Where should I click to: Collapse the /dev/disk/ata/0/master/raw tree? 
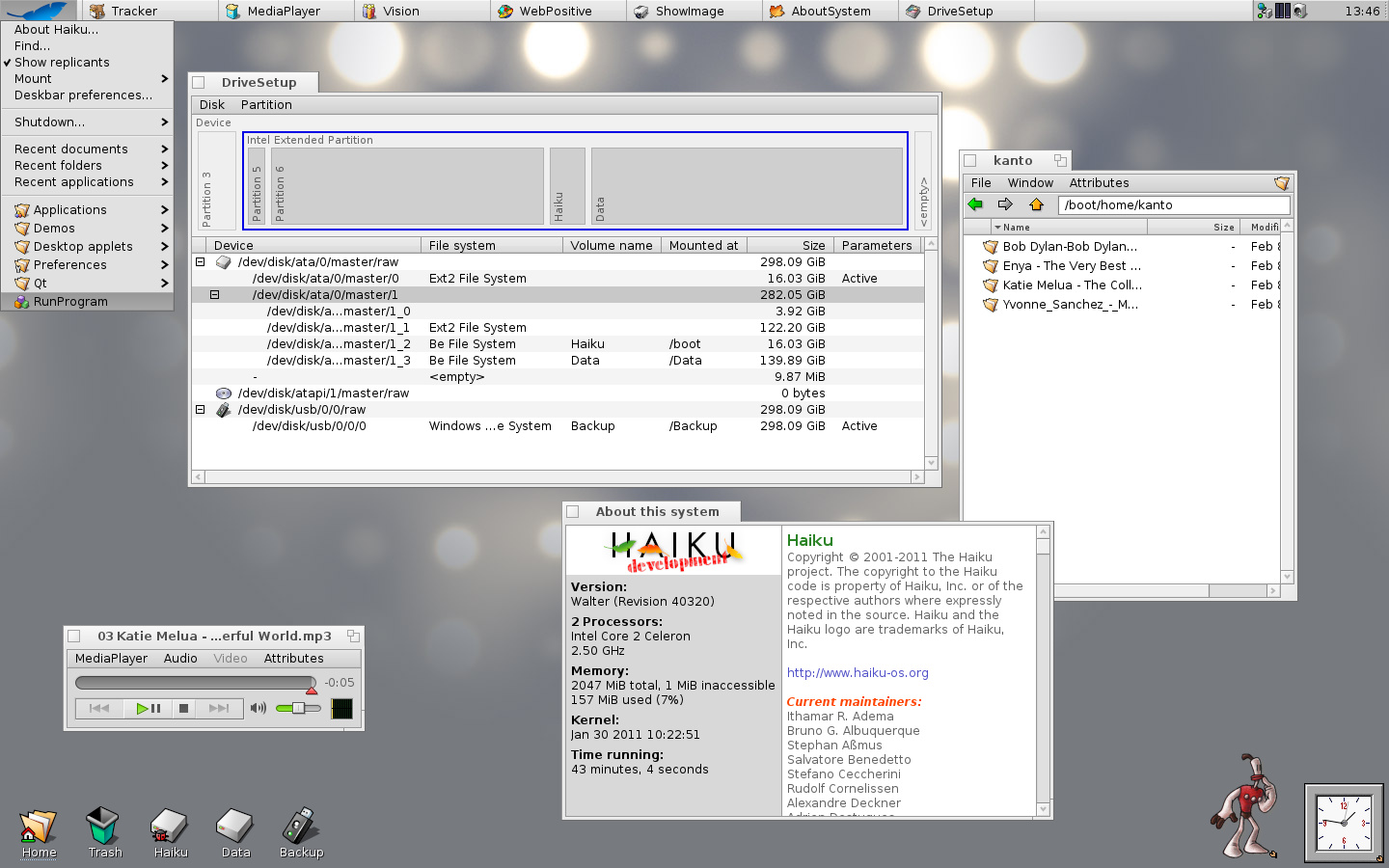pos(201,261)
